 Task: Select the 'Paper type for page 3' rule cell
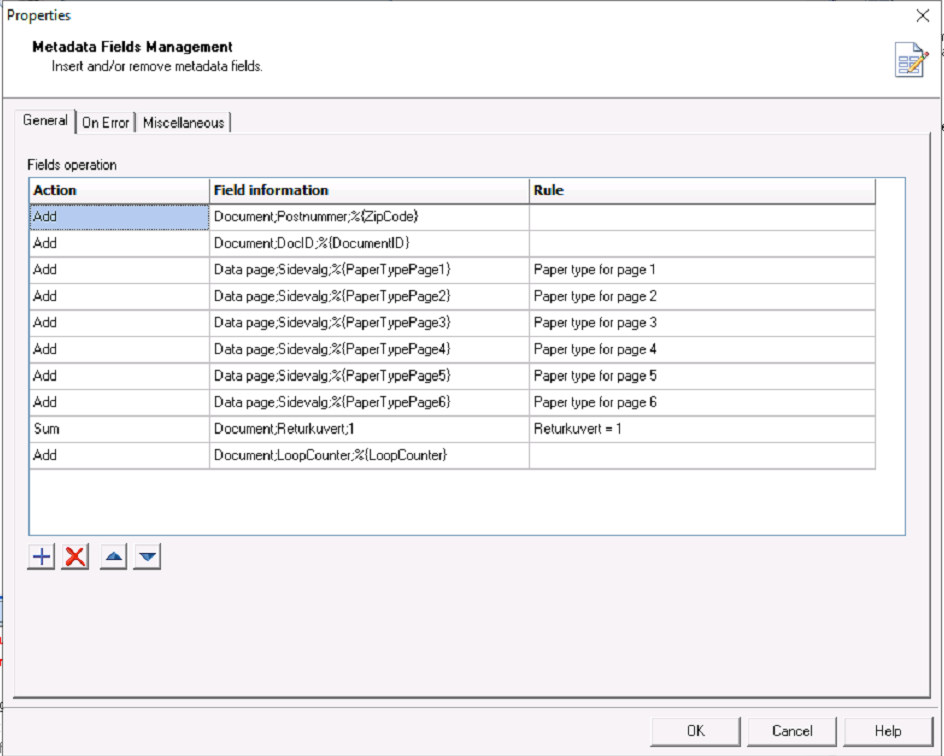point(703,323)
